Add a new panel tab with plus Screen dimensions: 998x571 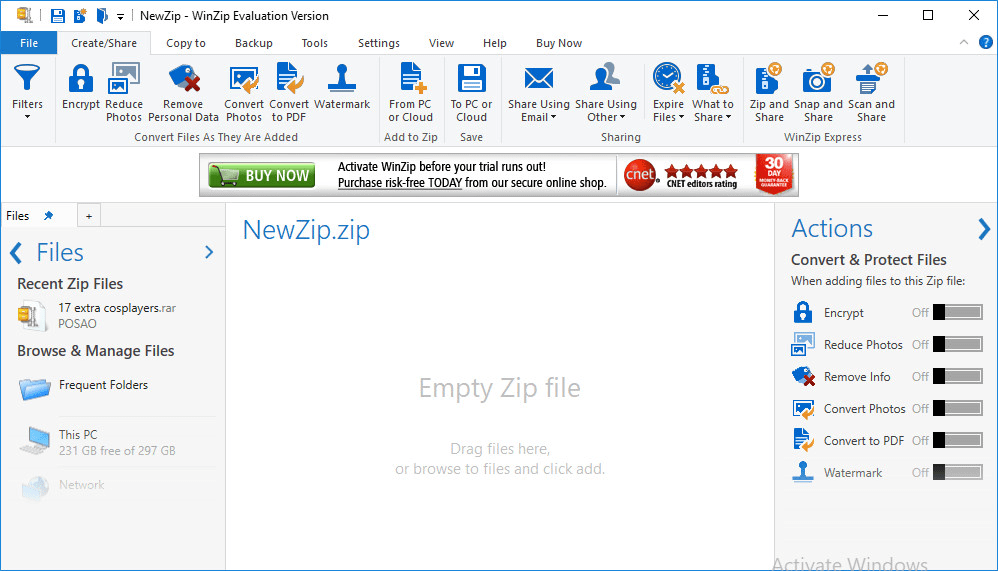[88, 216]
